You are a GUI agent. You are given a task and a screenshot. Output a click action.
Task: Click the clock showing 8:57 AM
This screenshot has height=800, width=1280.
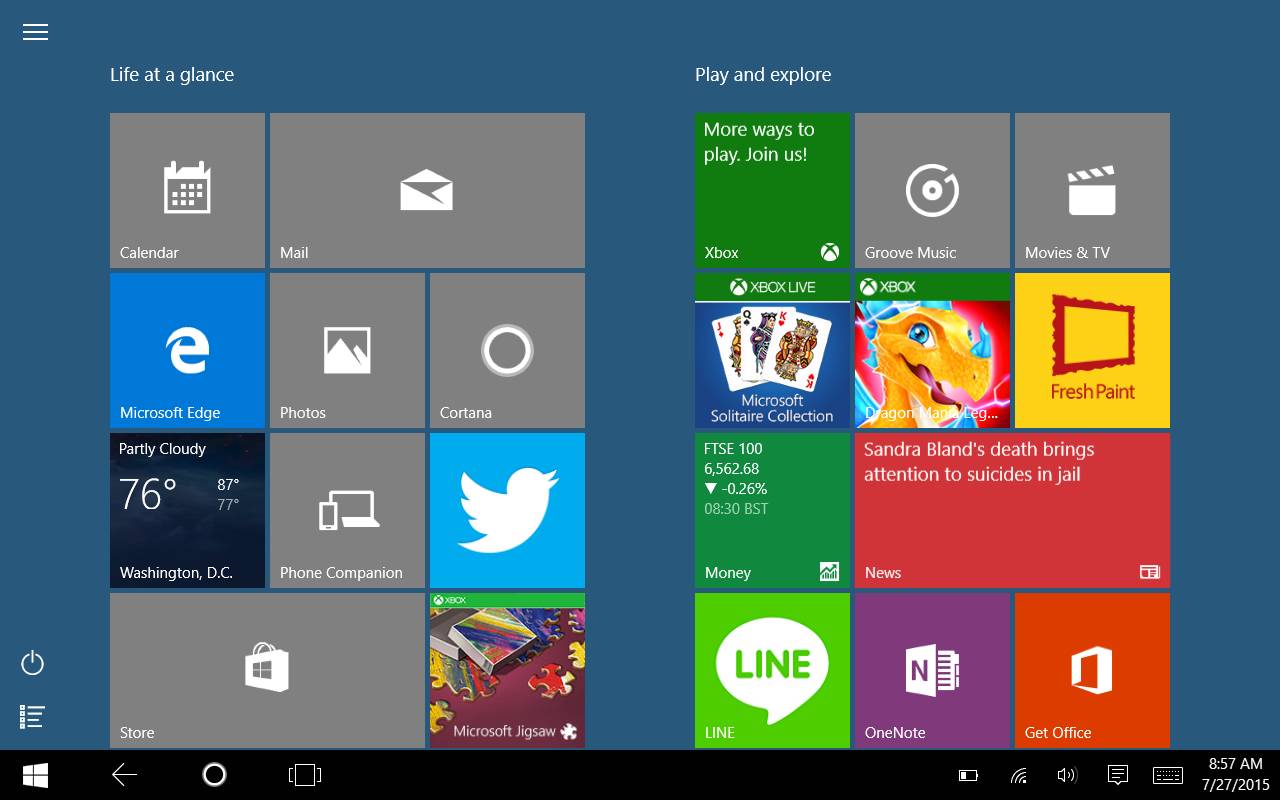(1235, 764)
